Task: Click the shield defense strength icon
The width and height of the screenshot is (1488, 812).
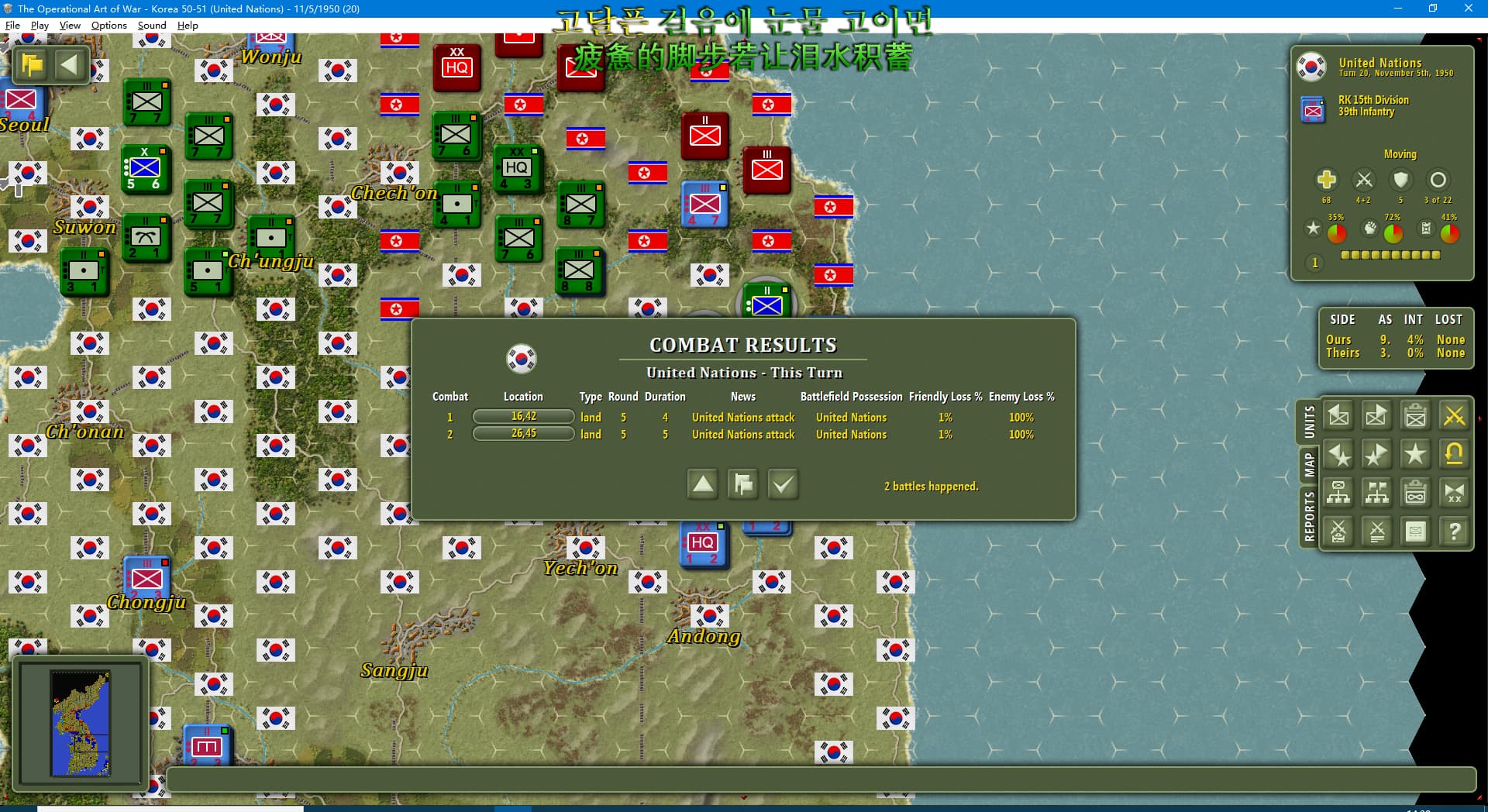Action: [x=1400, y=180]
